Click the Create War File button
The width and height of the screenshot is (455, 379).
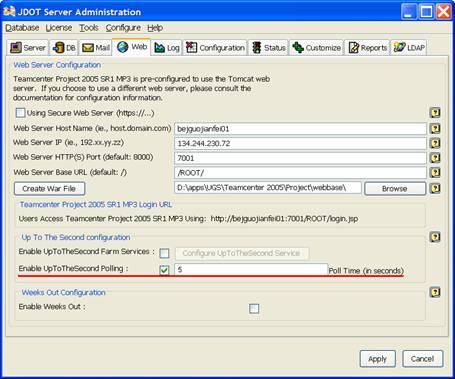pyautogui.click(x=49, y=189)
